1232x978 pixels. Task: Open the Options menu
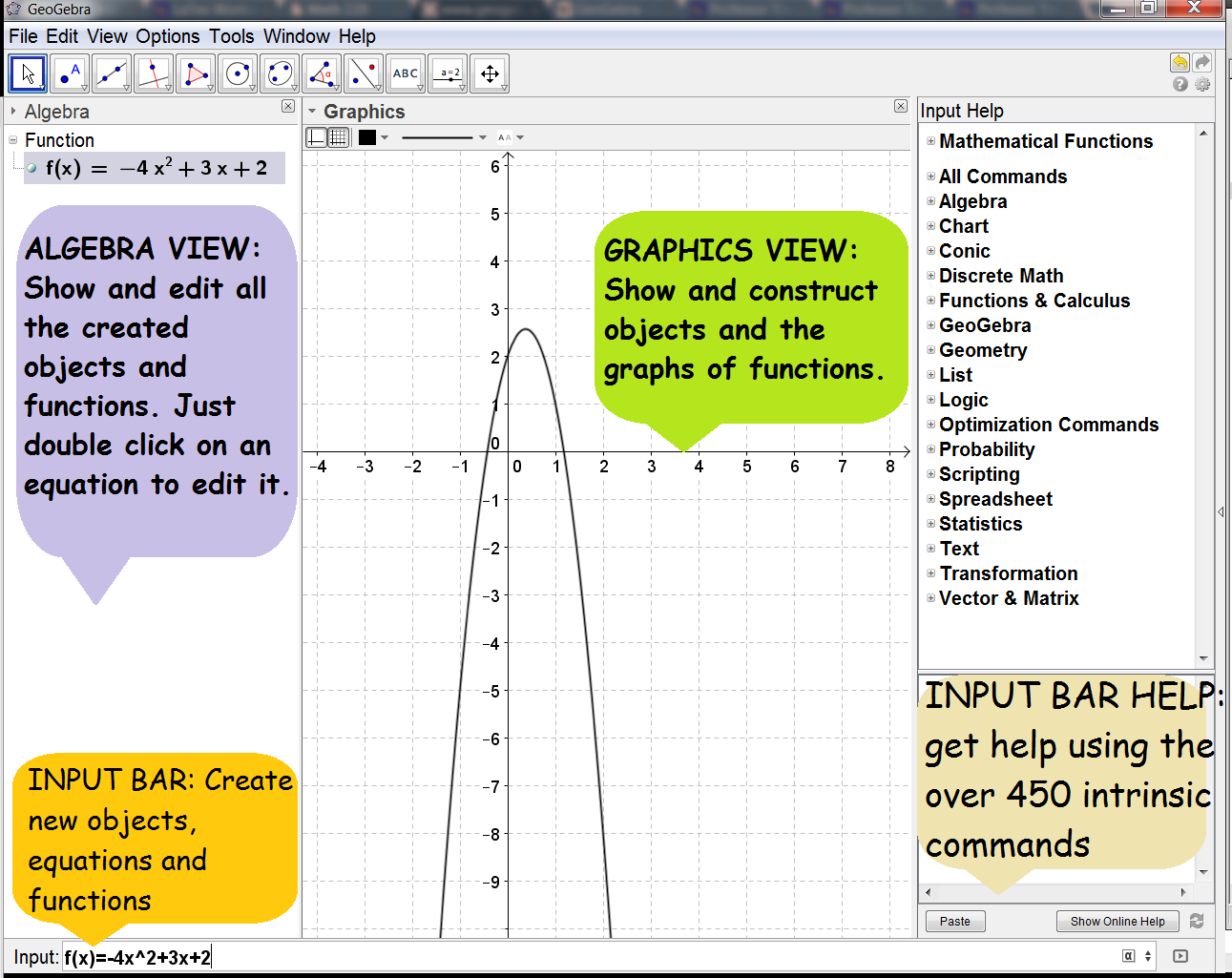[x=168, y=36]
